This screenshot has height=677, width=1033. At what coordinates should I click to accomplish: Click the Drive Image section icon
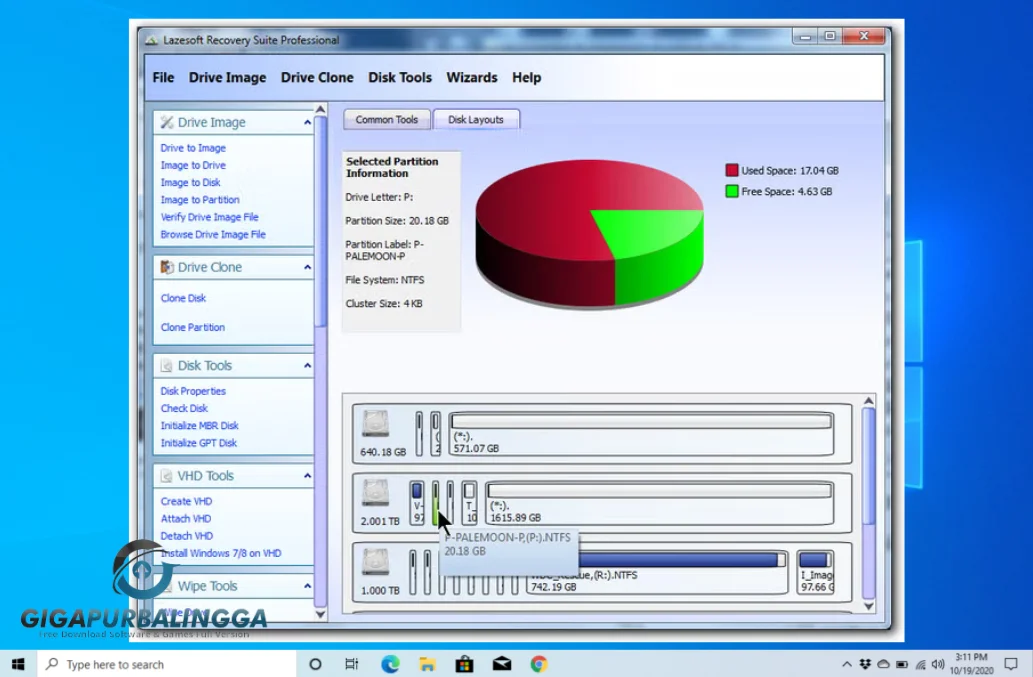167,122
